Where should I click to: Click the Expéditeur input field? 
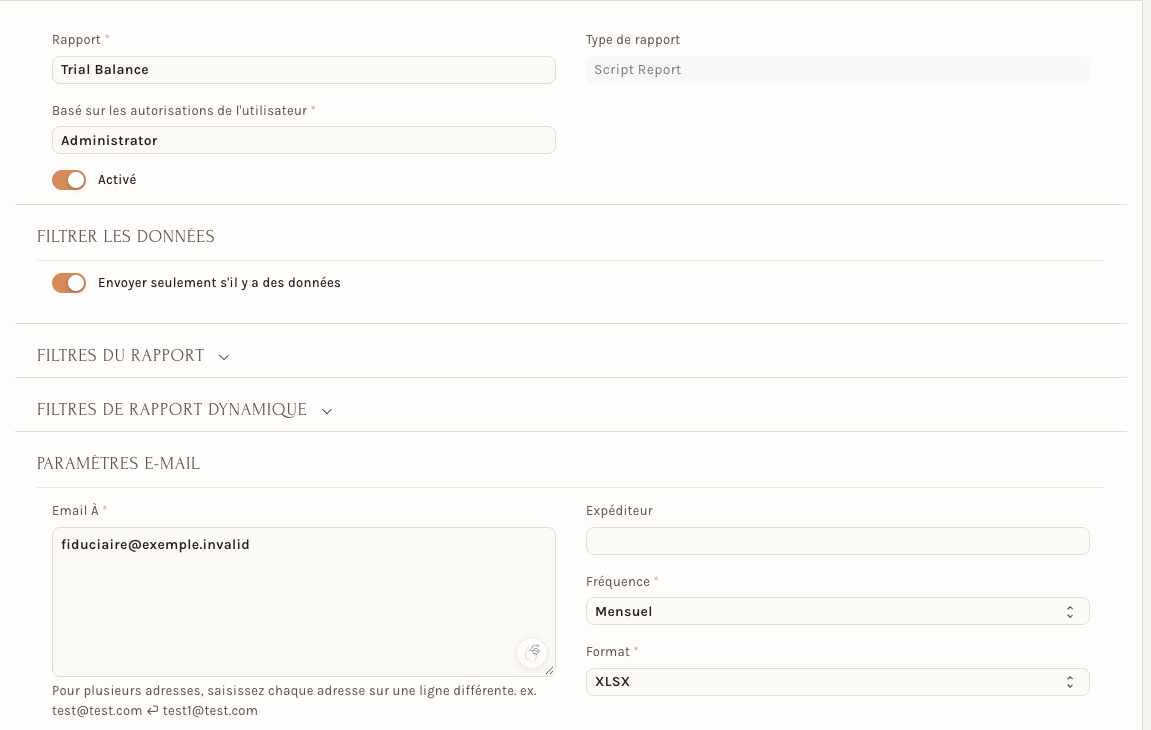pos(838,541)
